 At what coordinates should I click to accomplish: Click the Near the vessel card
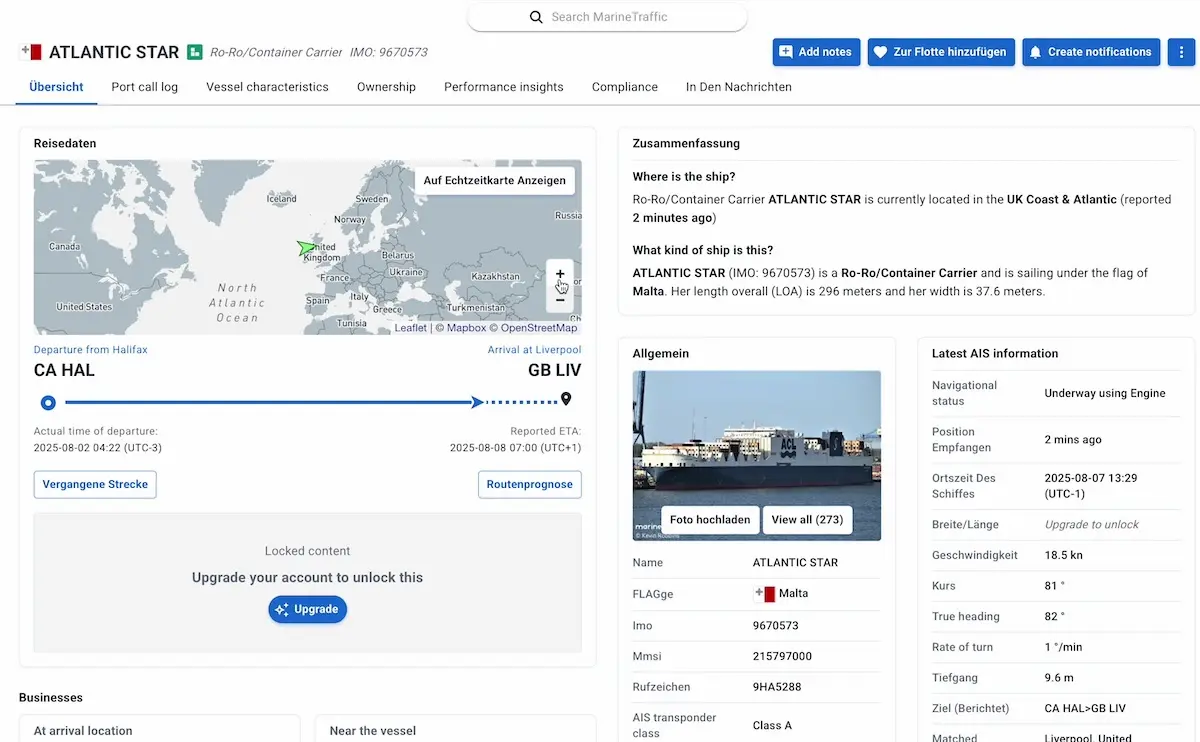(455, 729)
